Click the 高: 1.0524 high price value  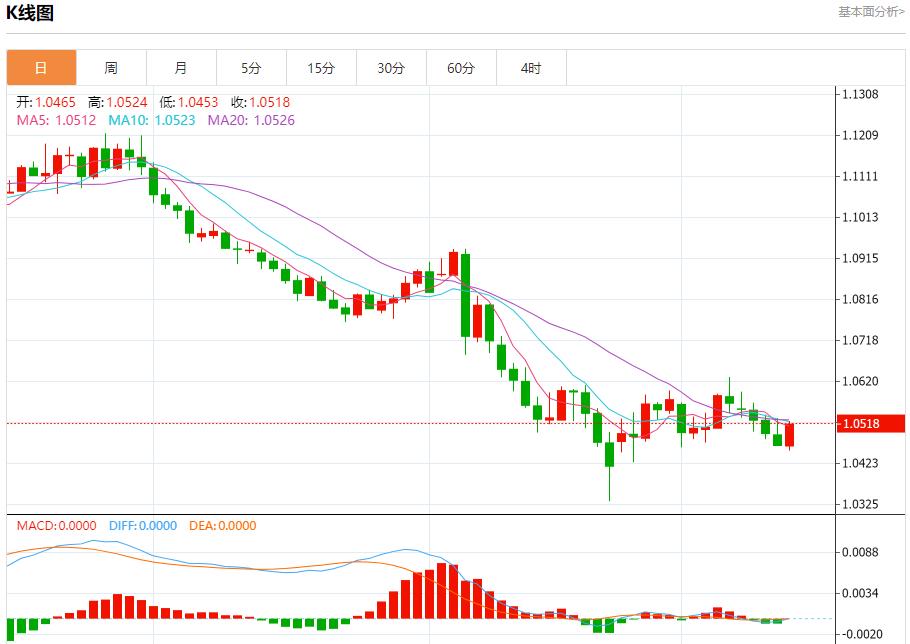click(117, 102)
